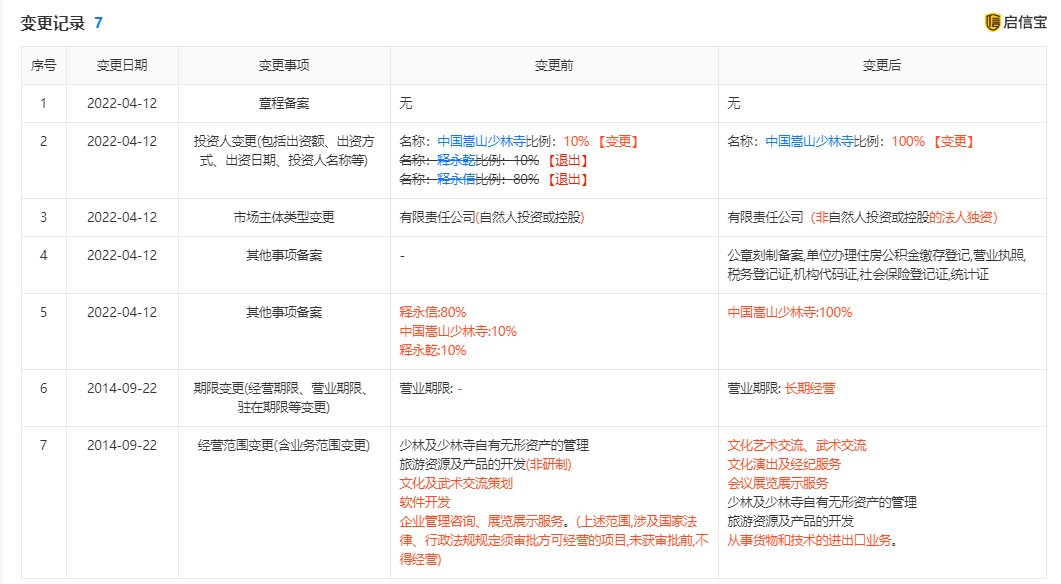Viewport: 1061px width, 584px height.
Task: Open 中国嵩山少林寺 link in row 2 变更后 column
Action: pos(809,141)
